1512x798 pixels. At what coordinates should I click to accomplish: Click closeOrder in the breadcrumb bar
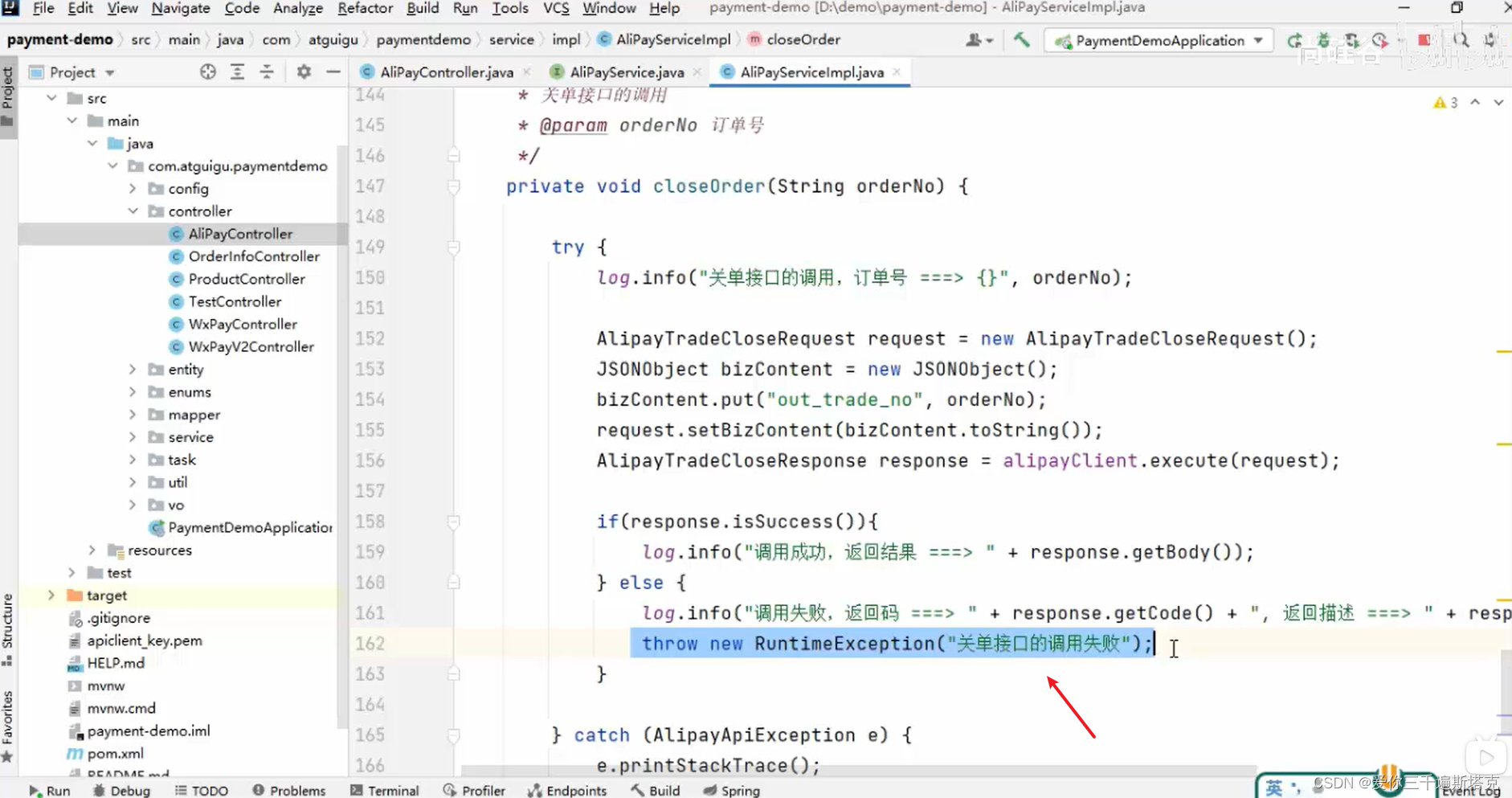click(x=803, y=39)
